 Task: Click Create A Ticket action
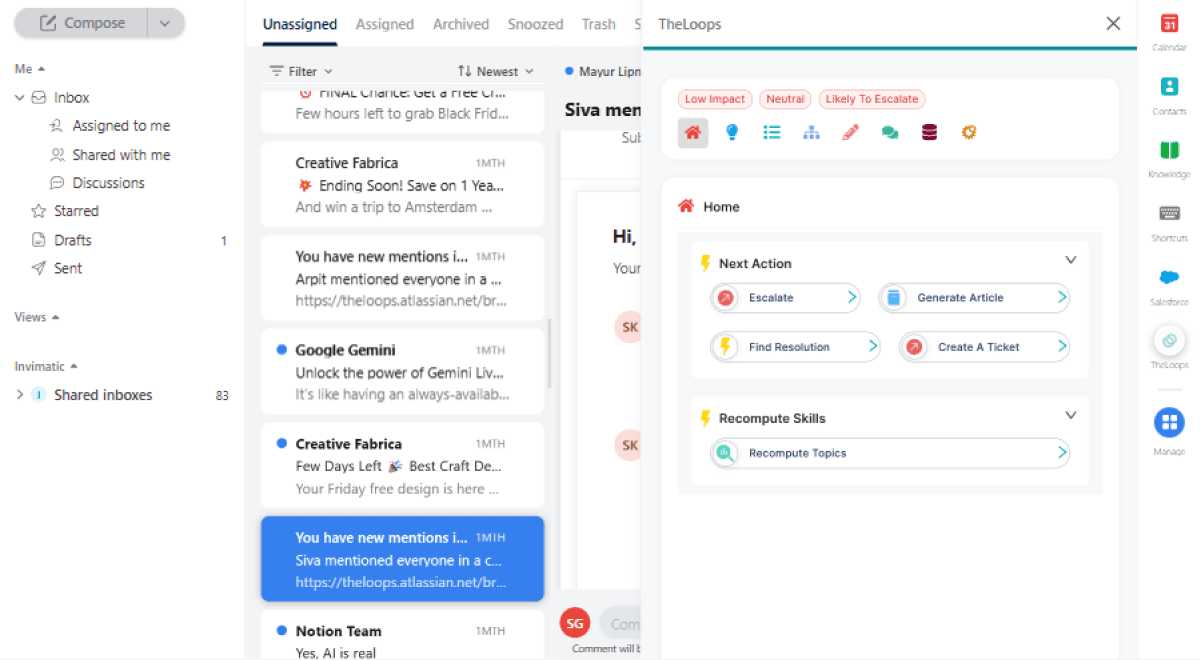click(984, 347)
